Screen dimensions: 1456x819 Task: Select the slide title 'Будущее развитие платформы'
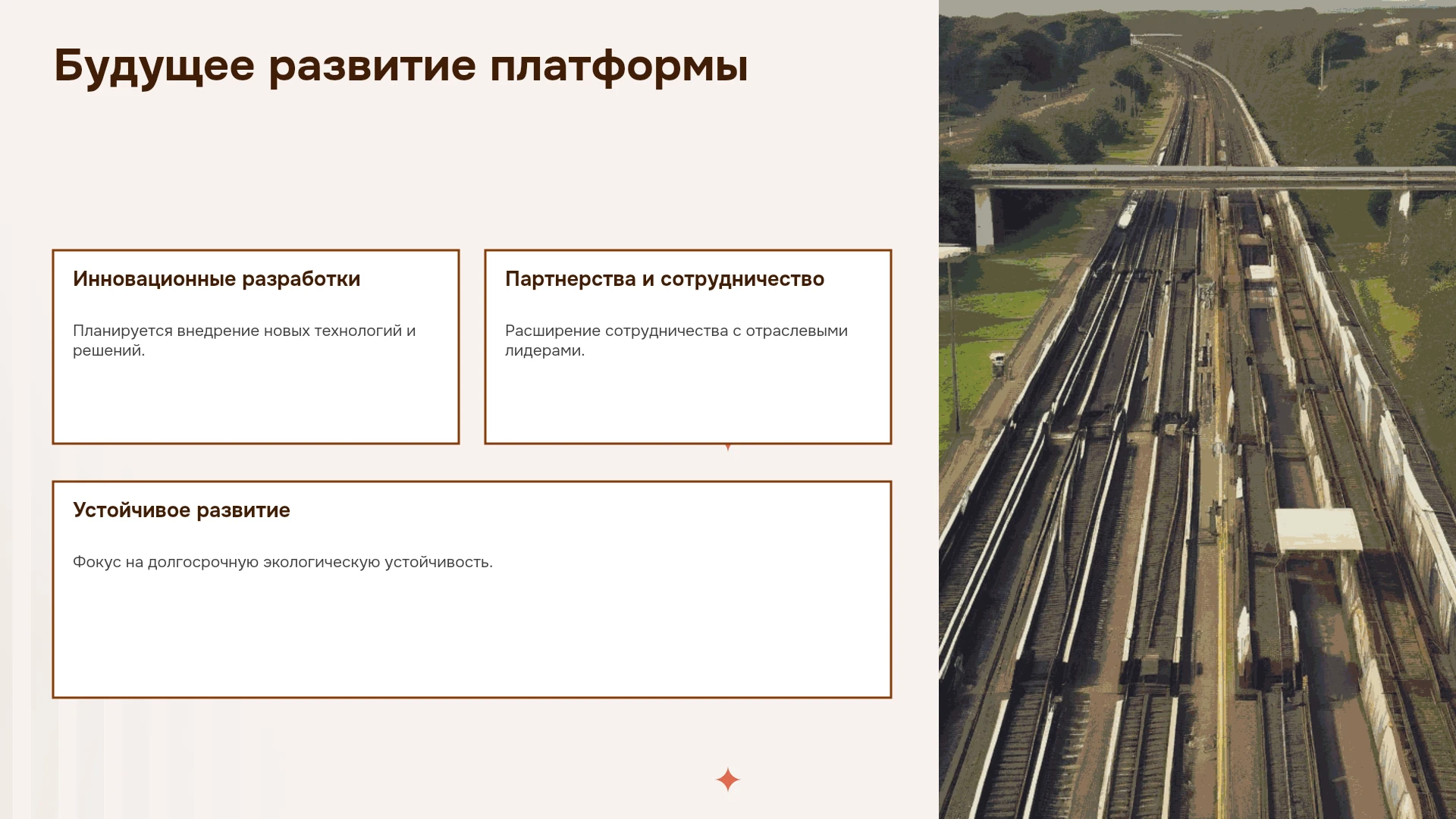tap(401, 67)
